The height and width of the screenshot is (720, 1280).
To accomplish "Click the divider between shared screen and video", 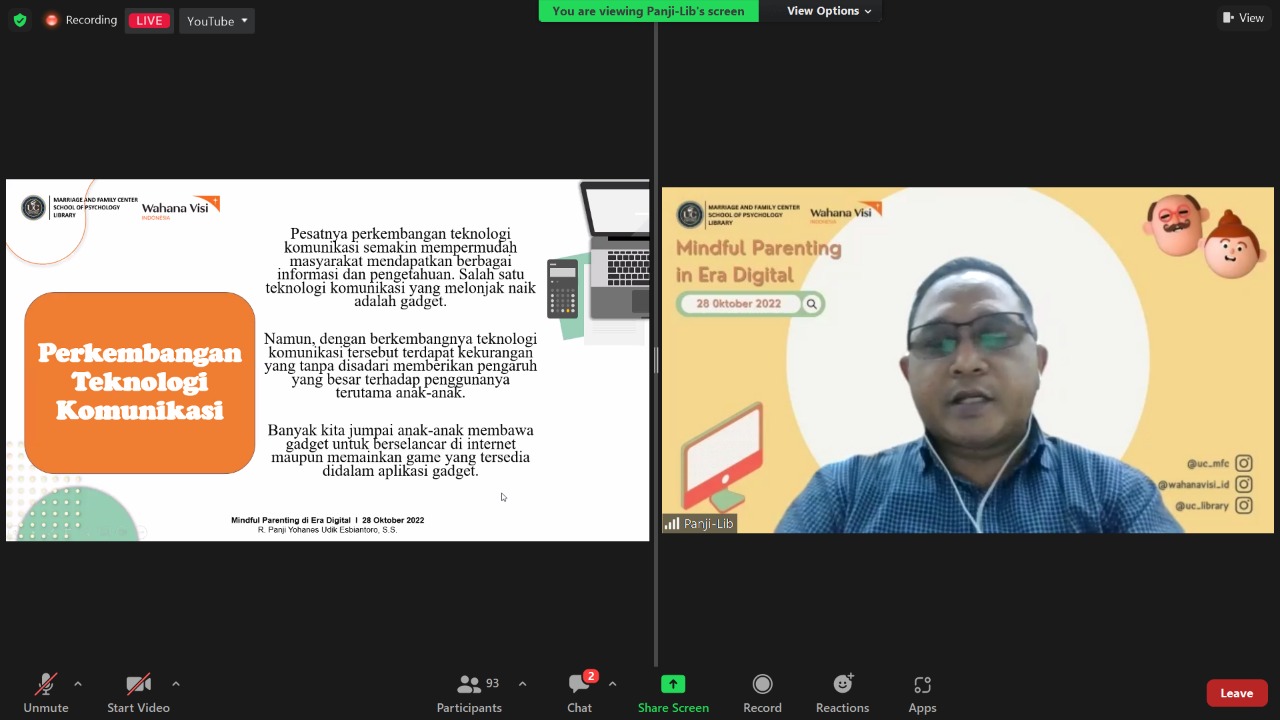I will pos(656,360).
